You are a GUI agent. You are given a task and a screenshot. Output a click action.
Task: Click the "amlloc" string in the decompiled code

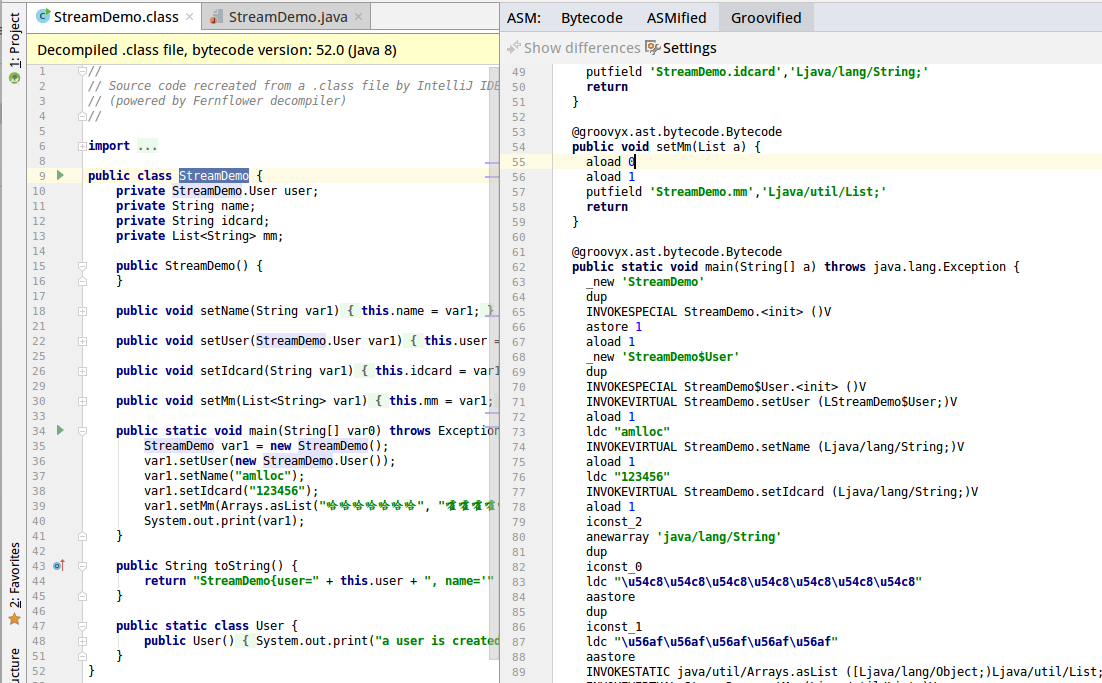(264, 476)
